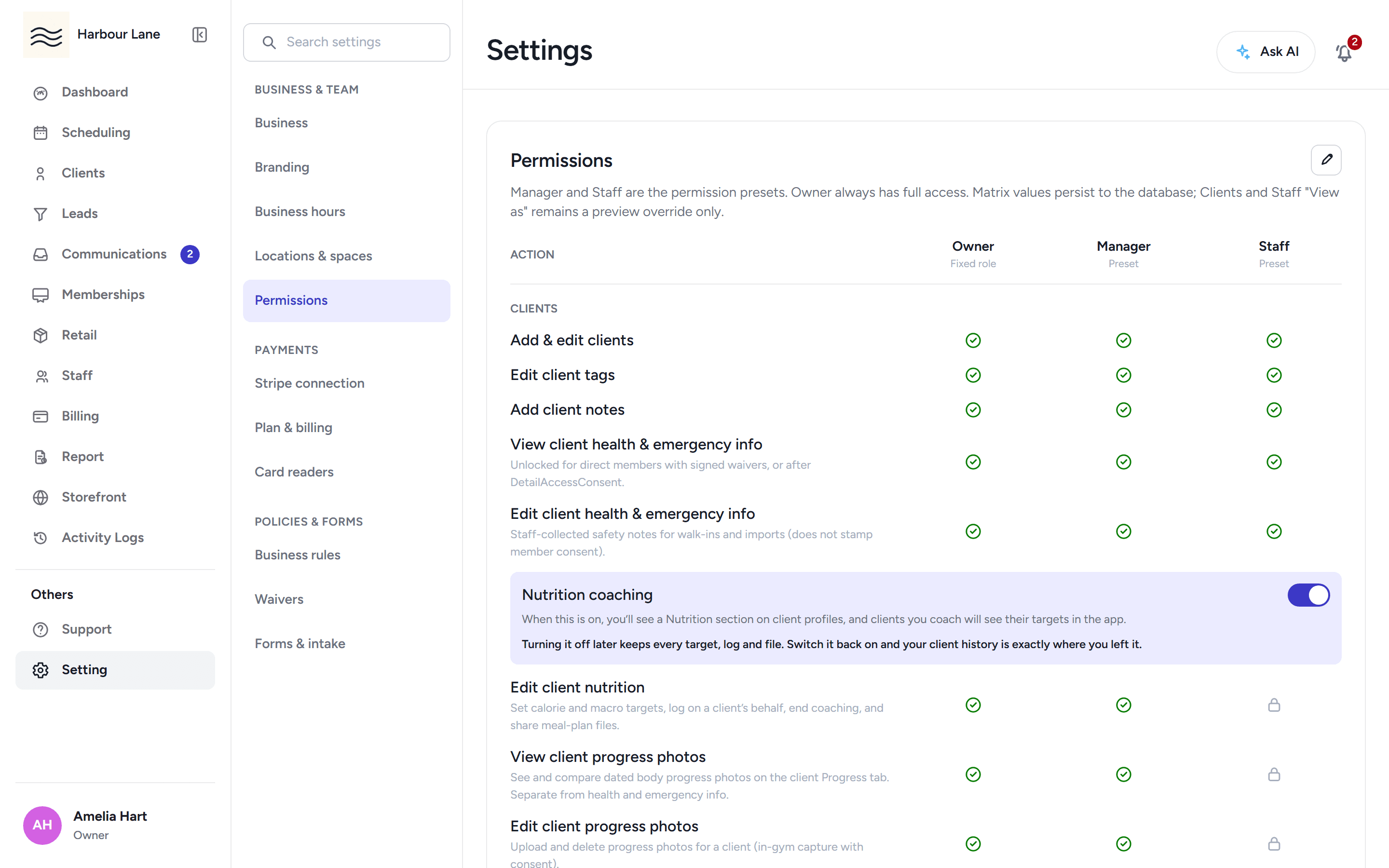
Task: Open the Stripe connection settings
Action: 346,383
